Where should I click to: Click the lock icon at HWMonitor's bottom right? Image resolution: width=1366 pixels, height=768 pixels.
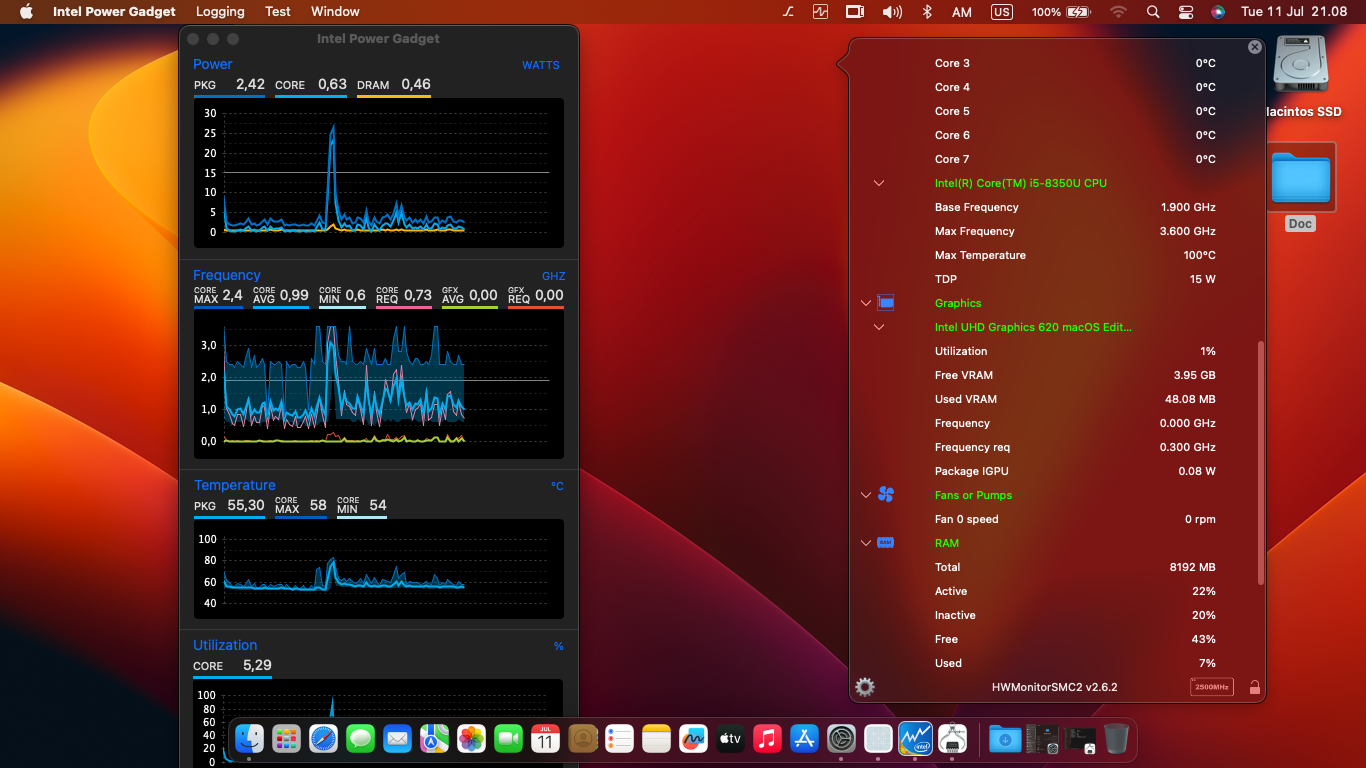tap(1252, 687)
